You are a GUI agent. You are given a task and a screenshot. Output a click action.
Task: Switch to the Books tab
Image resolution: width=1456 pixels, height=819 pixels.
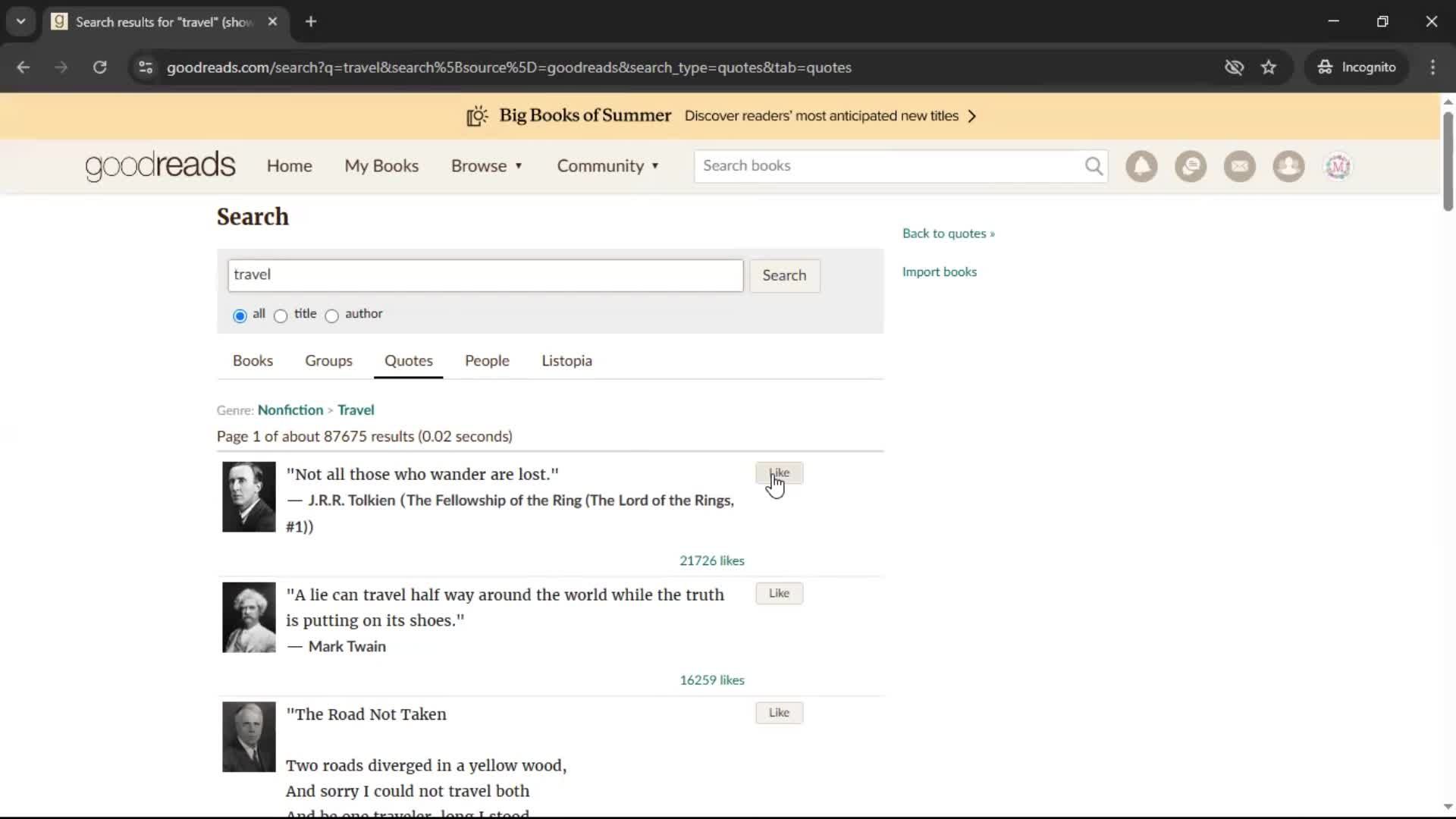click(x=253, y=361)
